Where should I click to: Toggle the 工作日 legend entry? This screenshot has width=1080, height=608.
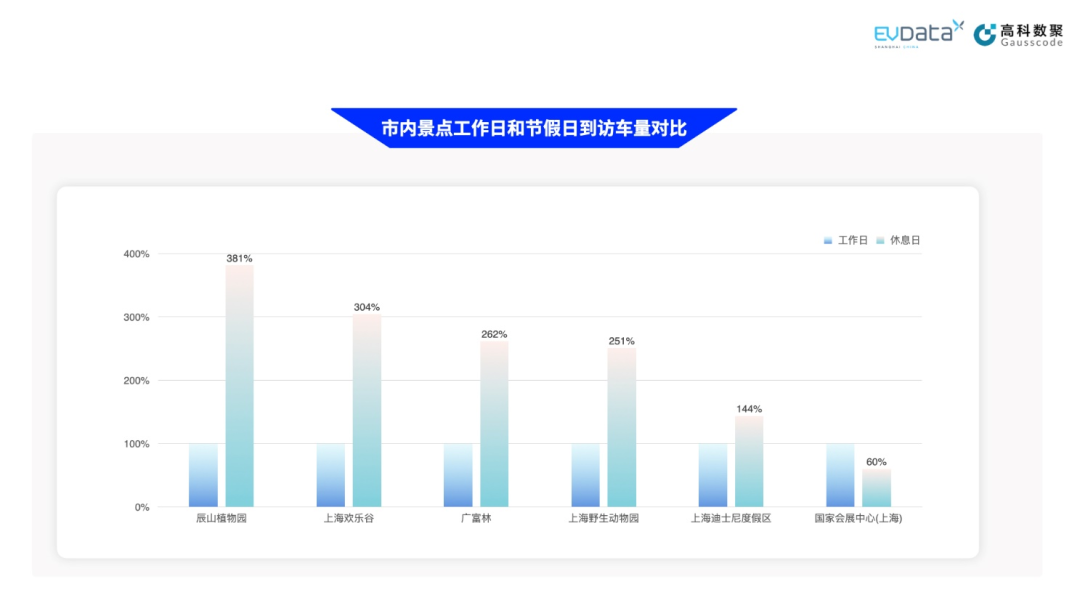847,241
